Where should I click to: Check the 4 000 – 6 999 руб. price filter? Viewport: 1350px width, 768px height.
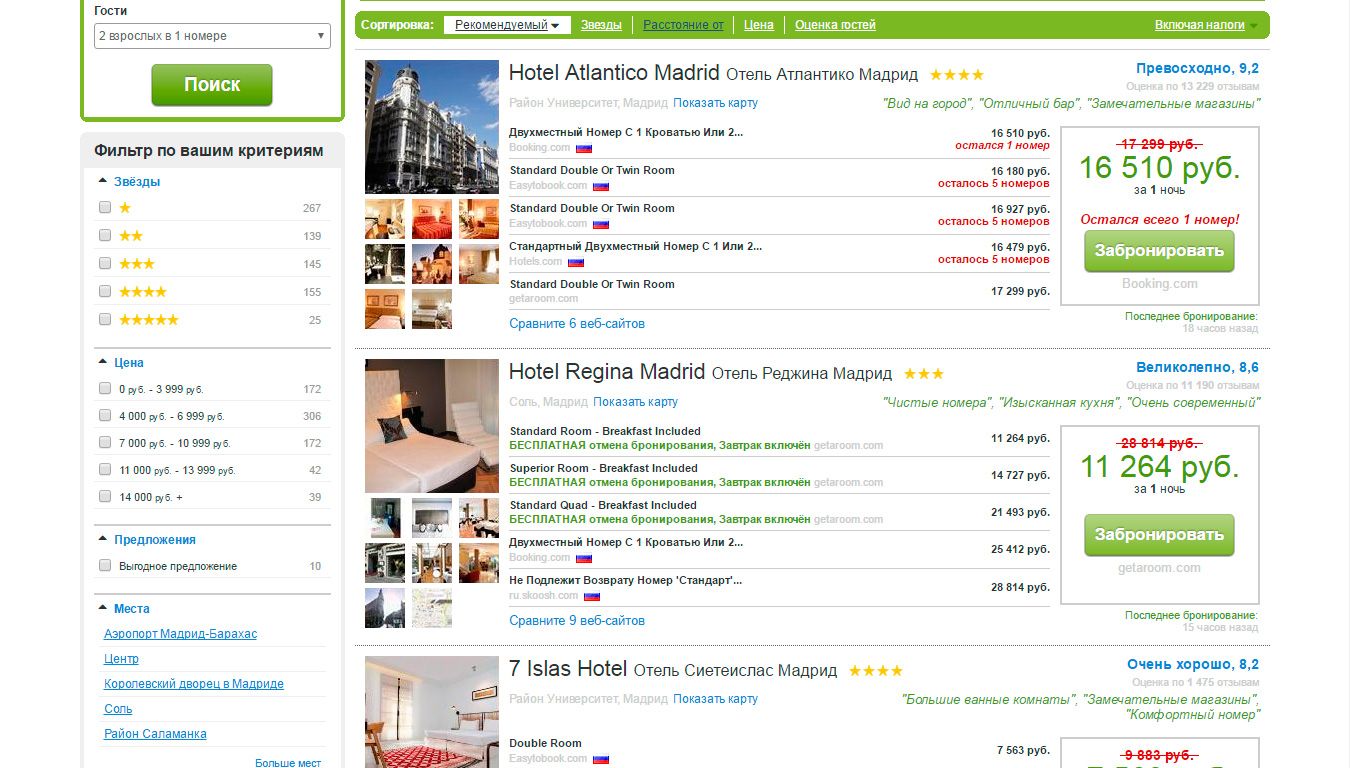pyautogui.click(x=105, y=415)
